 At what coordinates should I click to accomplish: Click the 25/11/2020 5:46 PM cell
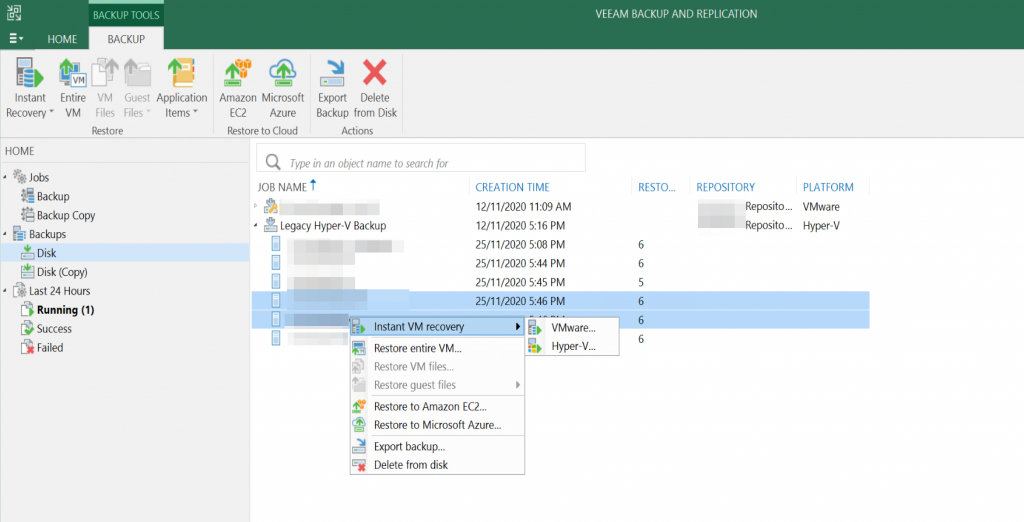[x=520, y=301]
